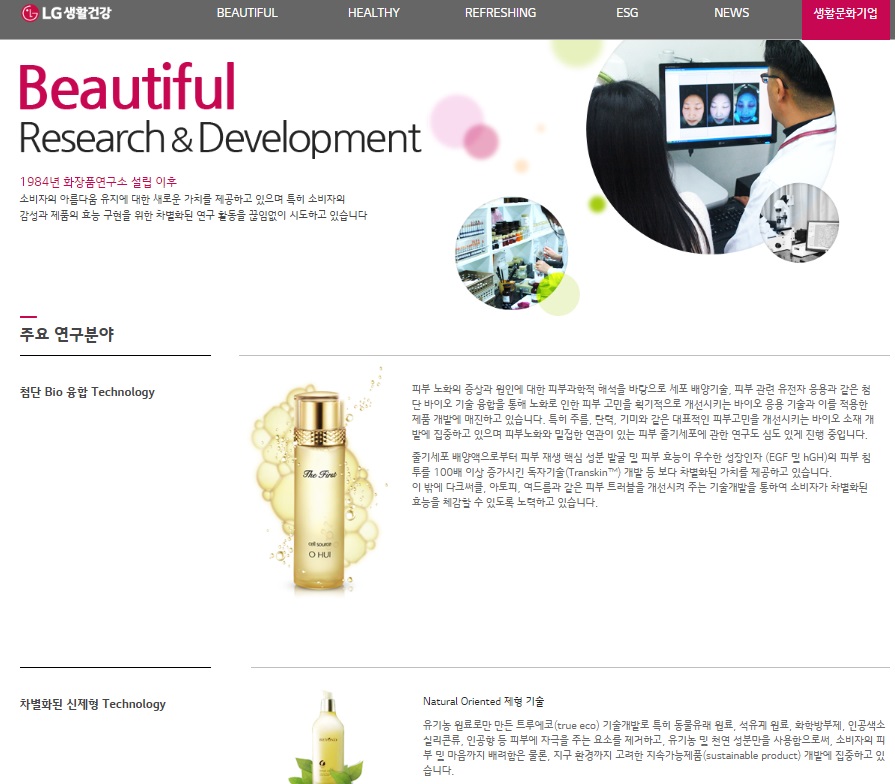Viewport: 895px width, 784px height.
Task: Click the 주요 연구분야 heading
Action: click(67, 334)
